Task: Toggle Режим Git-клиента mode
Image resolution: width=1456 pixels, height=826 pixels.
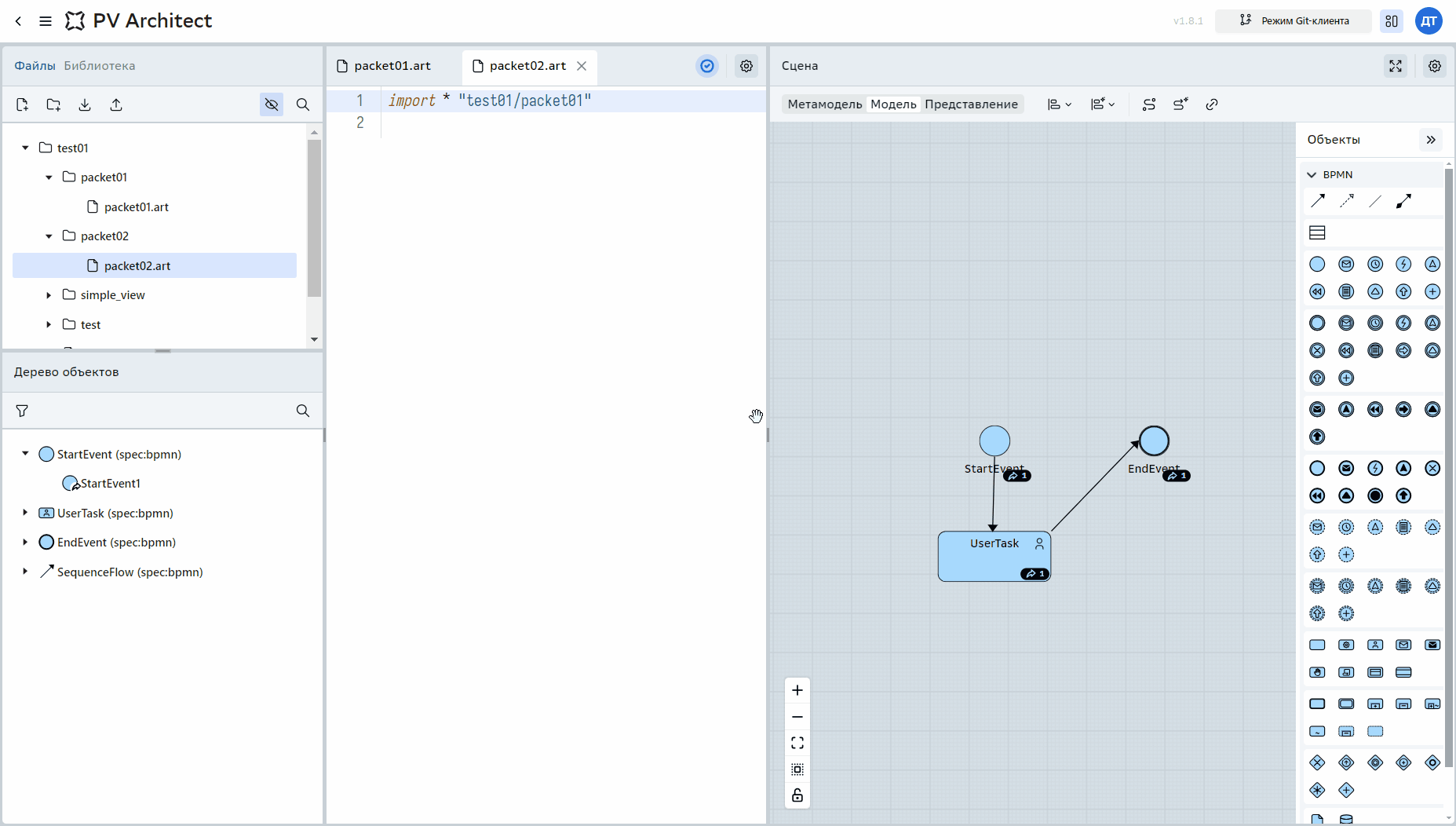Action: [1294, 21]
